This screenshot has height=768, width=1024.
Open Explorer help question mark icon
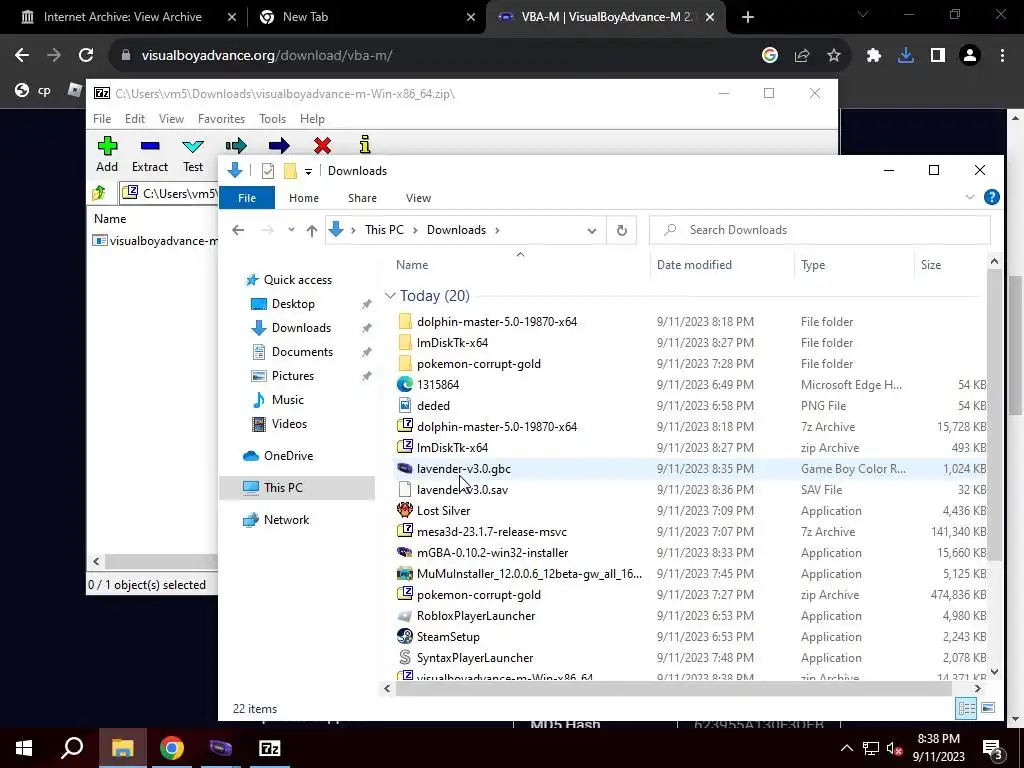click(991, 197)
